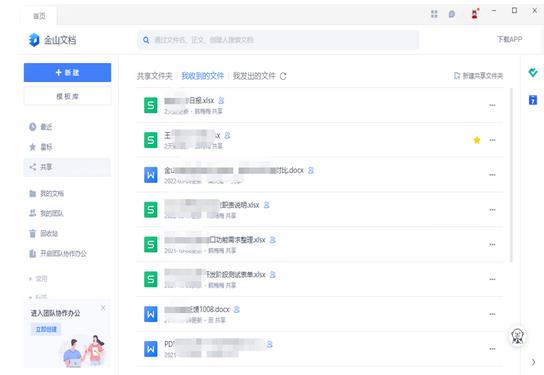Screen dimensions: 544x375
Task: Click 立即创建 in team promo
Action: pos(46,329)
